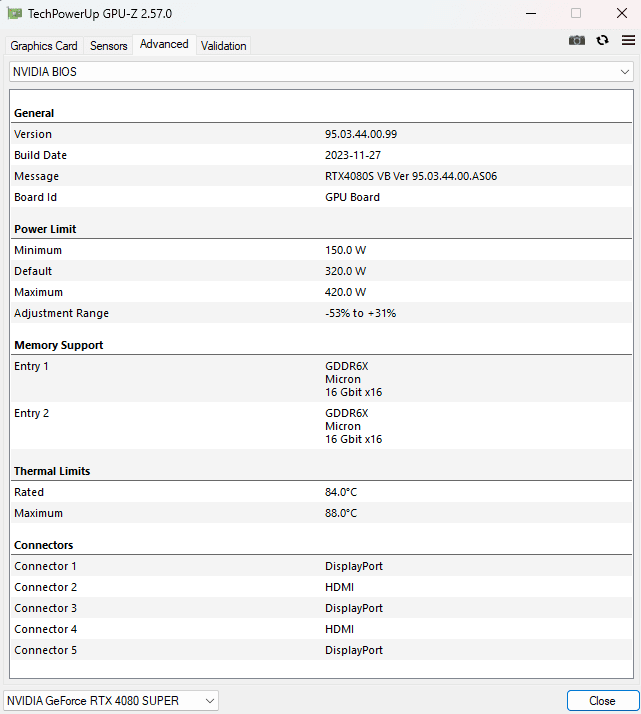641x714 pixels.
Task: Select the BIOS Version row
Action: 321,134
